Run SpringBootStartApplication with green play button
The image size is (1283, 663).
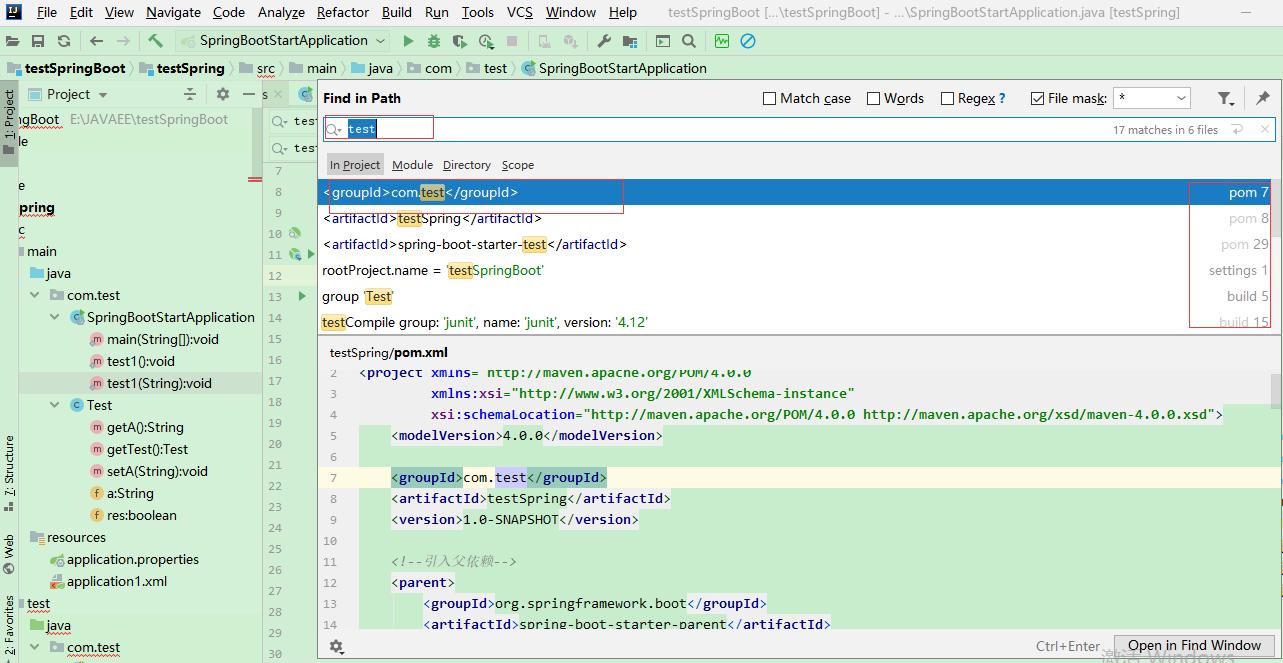click(408, 41)
